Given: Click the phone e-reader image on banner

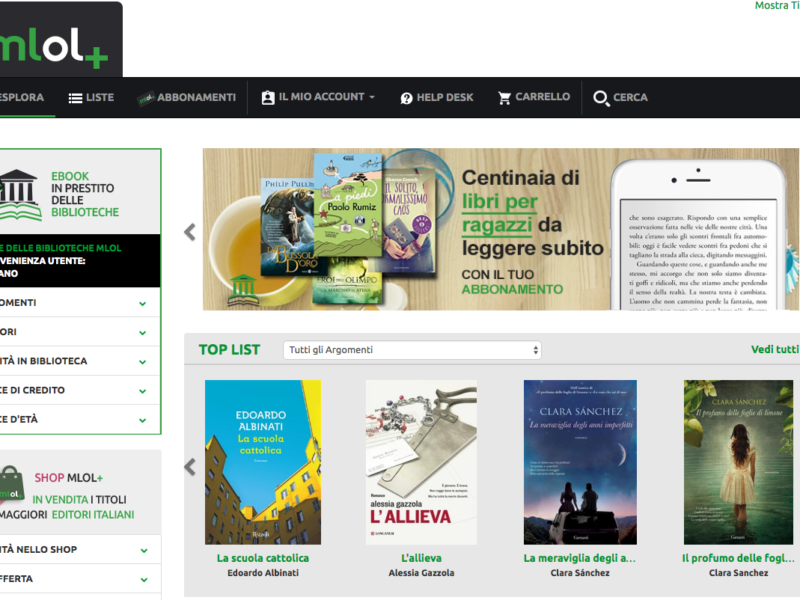Looking at the screenshot, I should click(x=698, y=234).
